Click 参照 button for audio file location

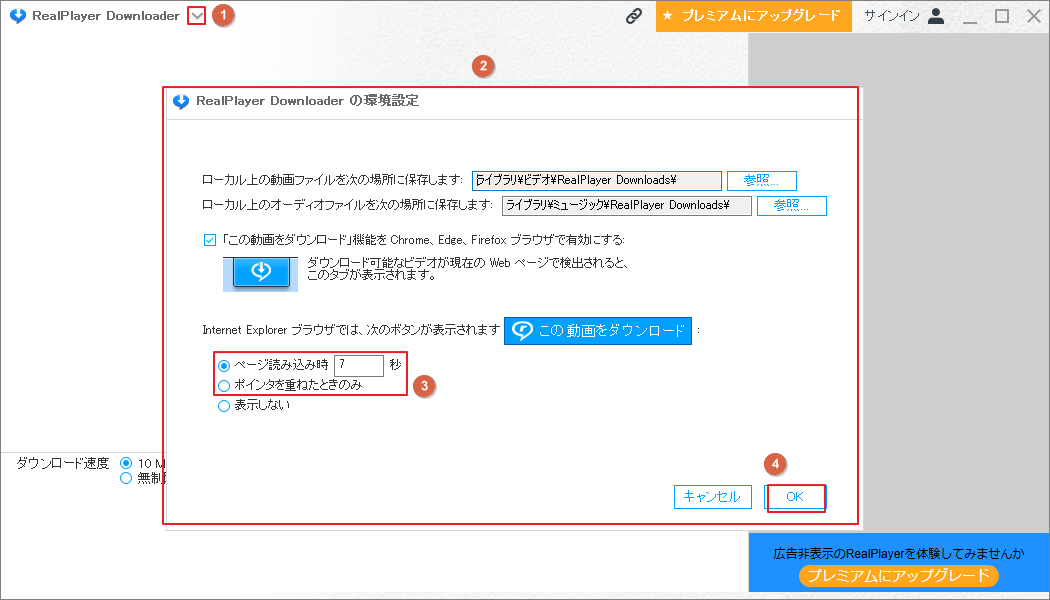(x=792, y=206)
